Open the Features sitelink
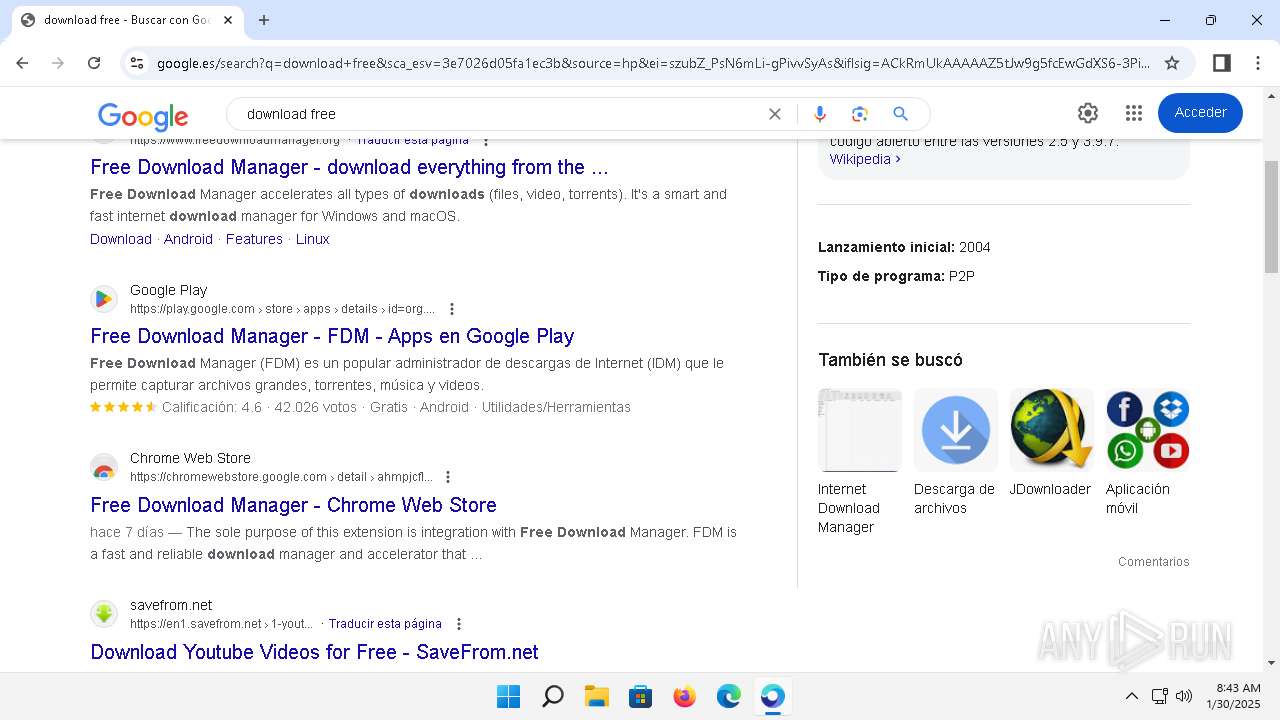Image resolution: width=1280 pixels, height=720 pixels. pyautogui.click(x=254, y=239)
